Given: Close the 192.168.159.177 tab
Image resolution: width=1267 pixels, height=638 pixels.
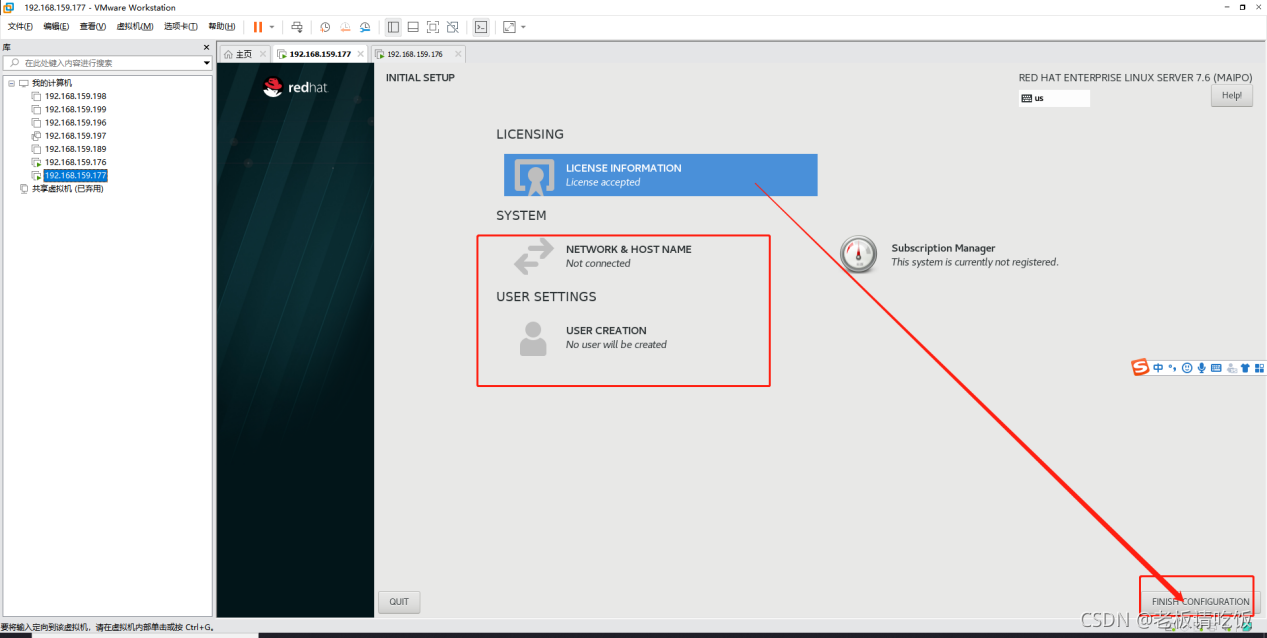Looking at the screenshot, I should pyautogui.click(x=361, y=54).
